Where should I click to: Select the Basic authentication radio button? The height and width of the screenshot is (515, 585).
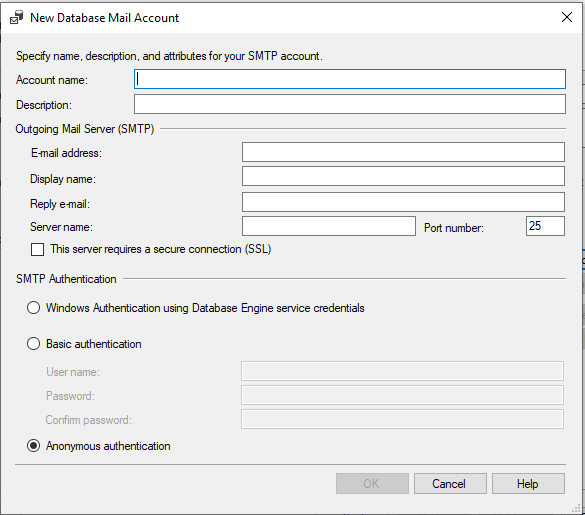point(34,344)
